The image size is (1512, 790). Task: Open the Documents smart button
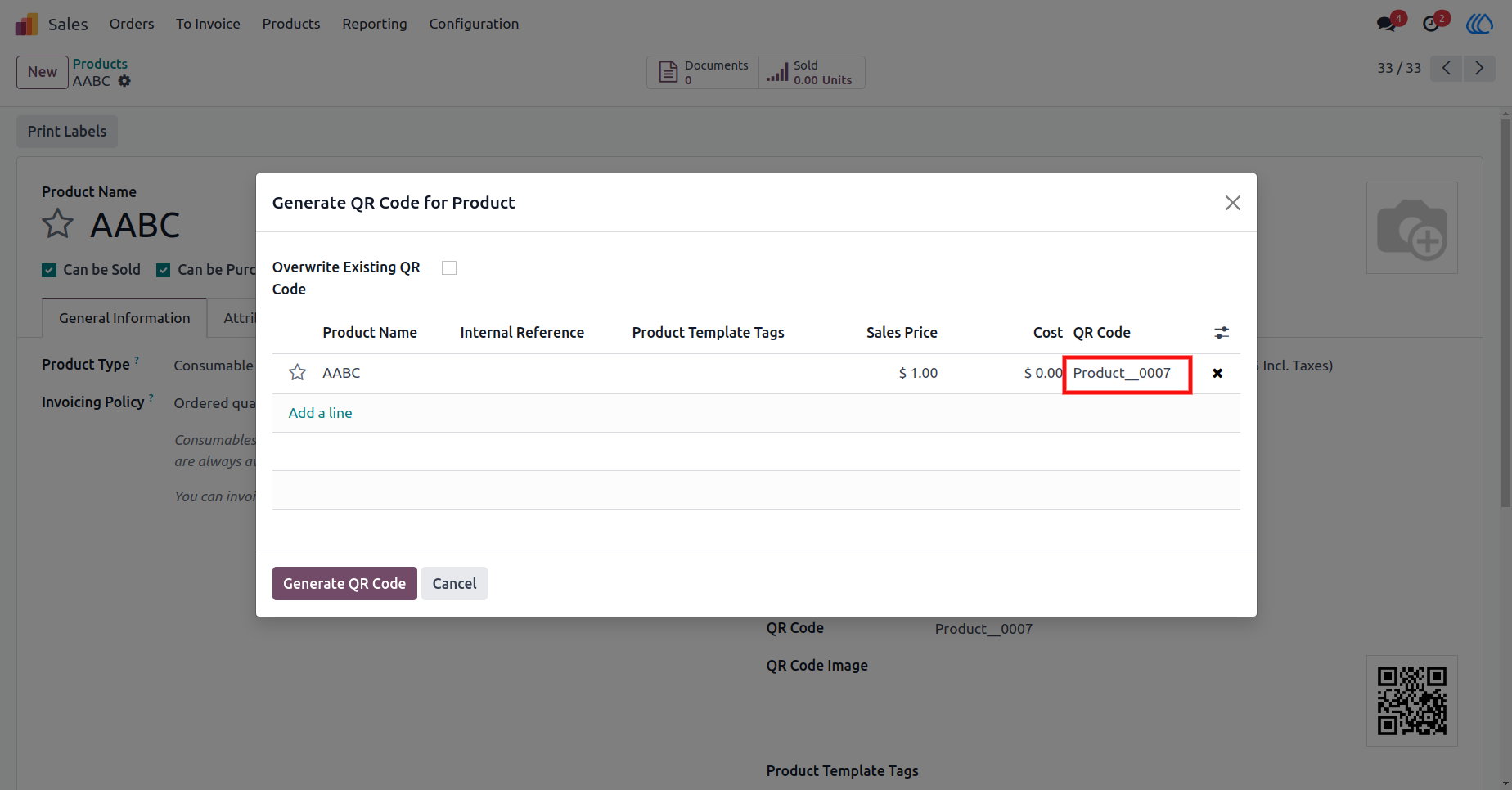coord(703,72)
